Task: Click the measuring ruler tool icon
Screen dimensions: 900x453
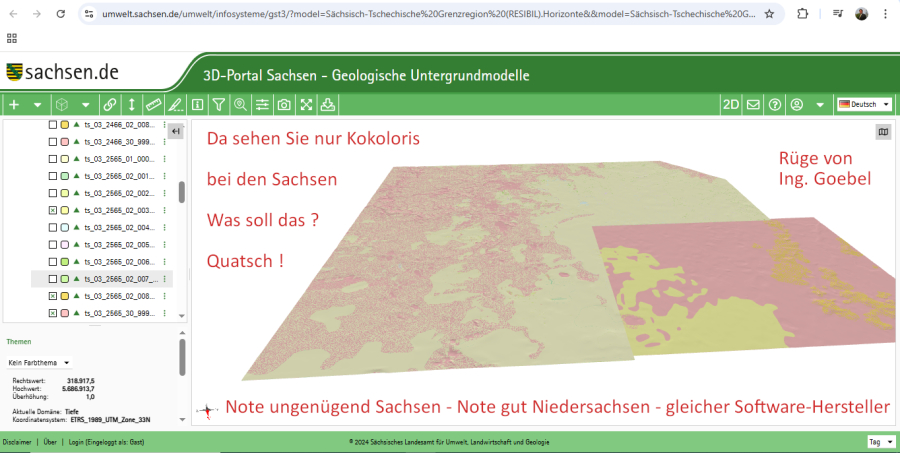Action: click(x=153, y=104)
